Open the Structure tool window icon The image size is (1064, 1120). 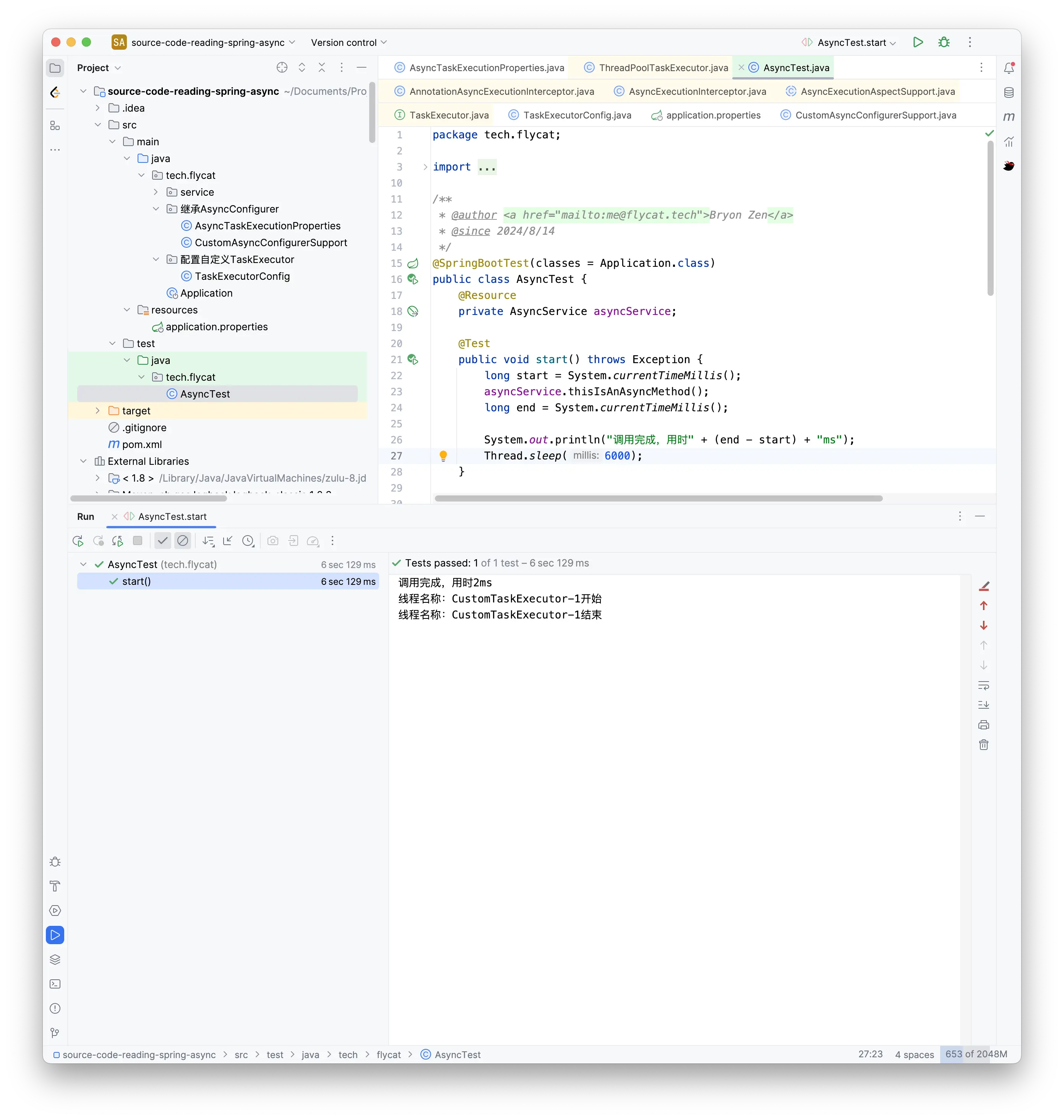click(55, 125)
